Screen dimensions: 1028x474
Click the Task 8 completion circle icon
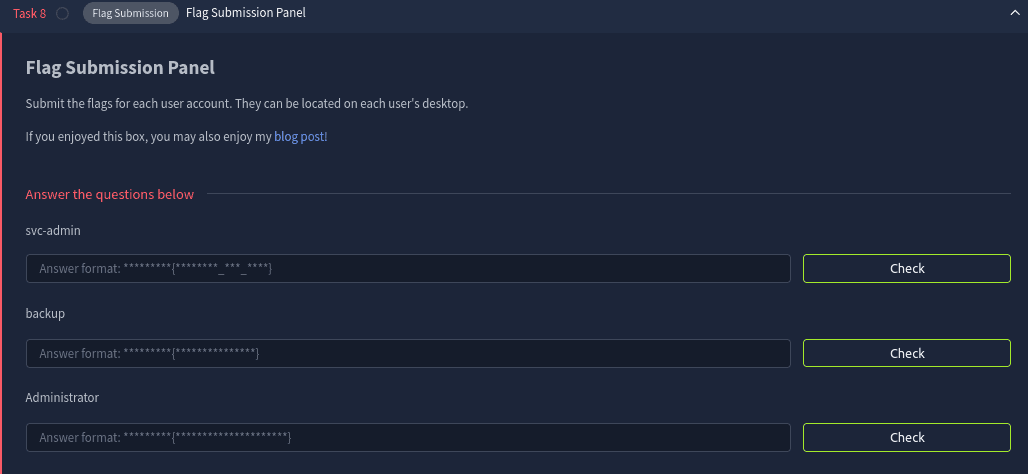(x=63, y=14)
